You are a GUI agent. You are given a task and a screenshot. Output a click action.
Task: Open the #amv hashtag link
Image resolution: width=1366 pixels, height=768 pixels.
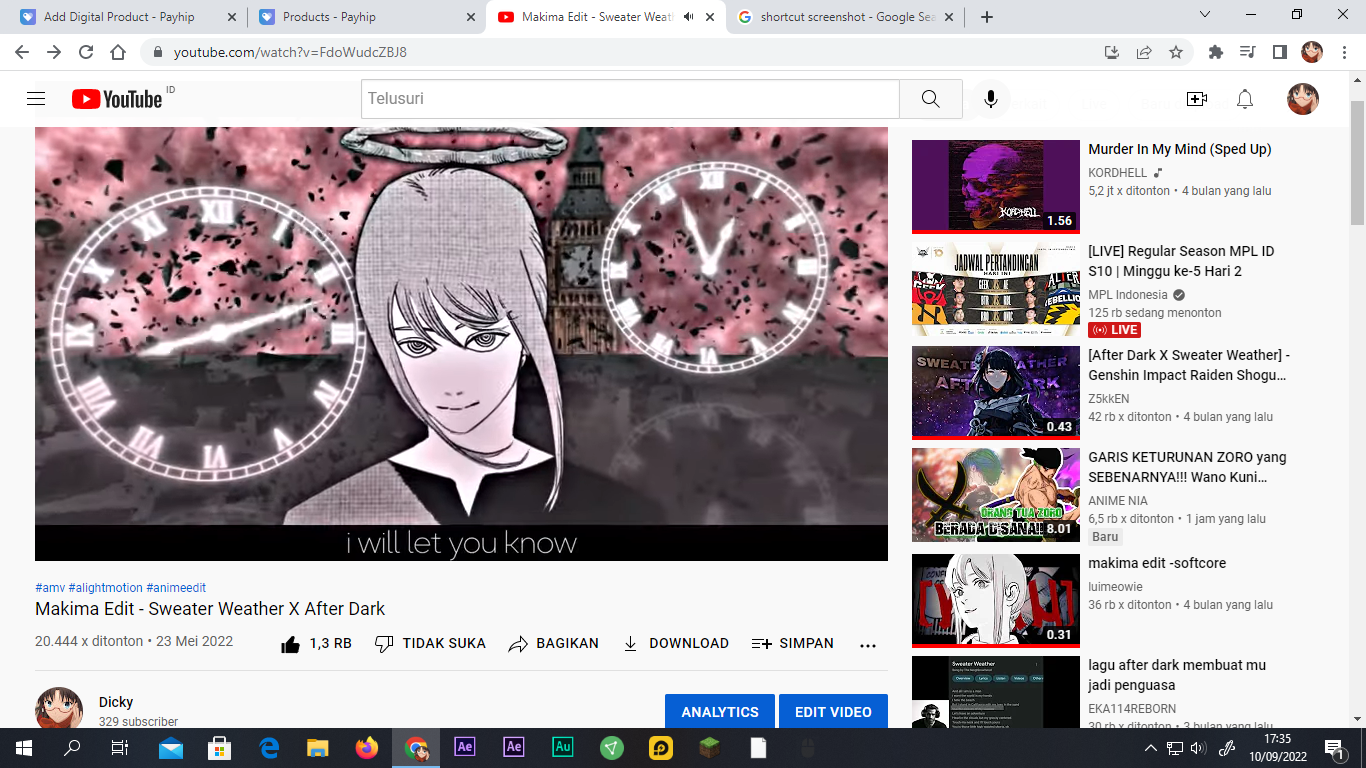(50, 588)
